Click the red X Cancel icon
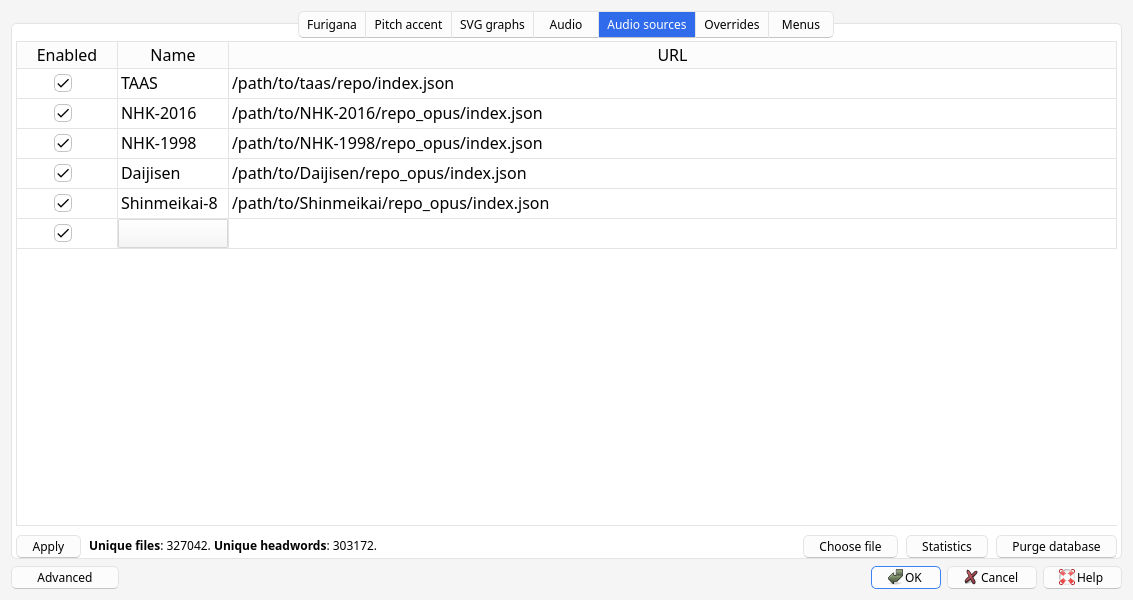This screenshot has height=600, width=1133. click(x=970, y=577)
